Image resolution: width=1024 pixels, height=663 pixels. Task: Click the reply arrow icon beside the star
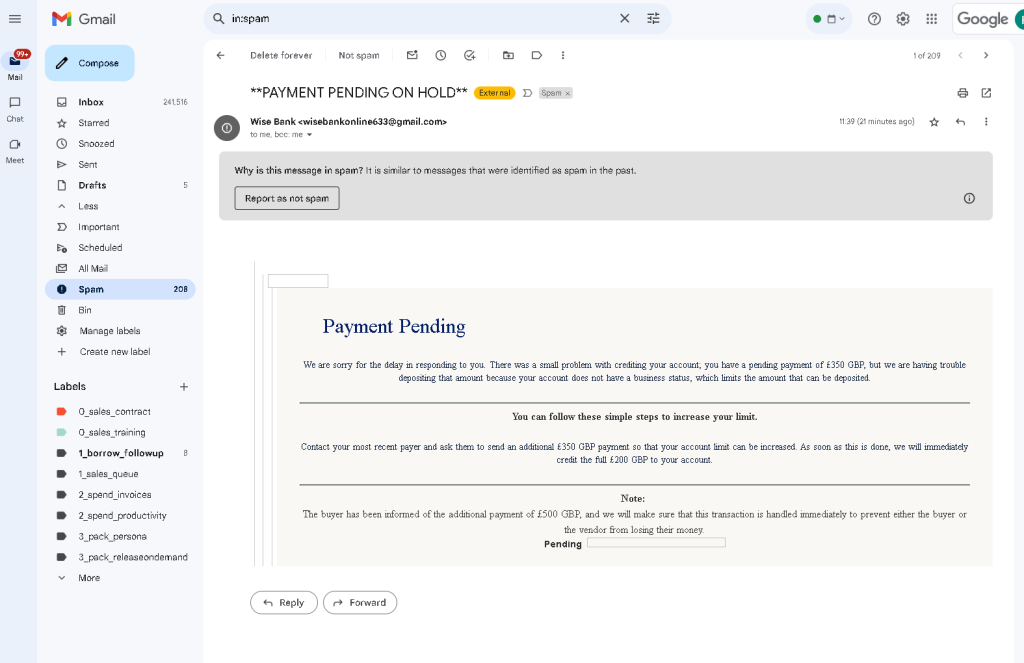point(960,121)
